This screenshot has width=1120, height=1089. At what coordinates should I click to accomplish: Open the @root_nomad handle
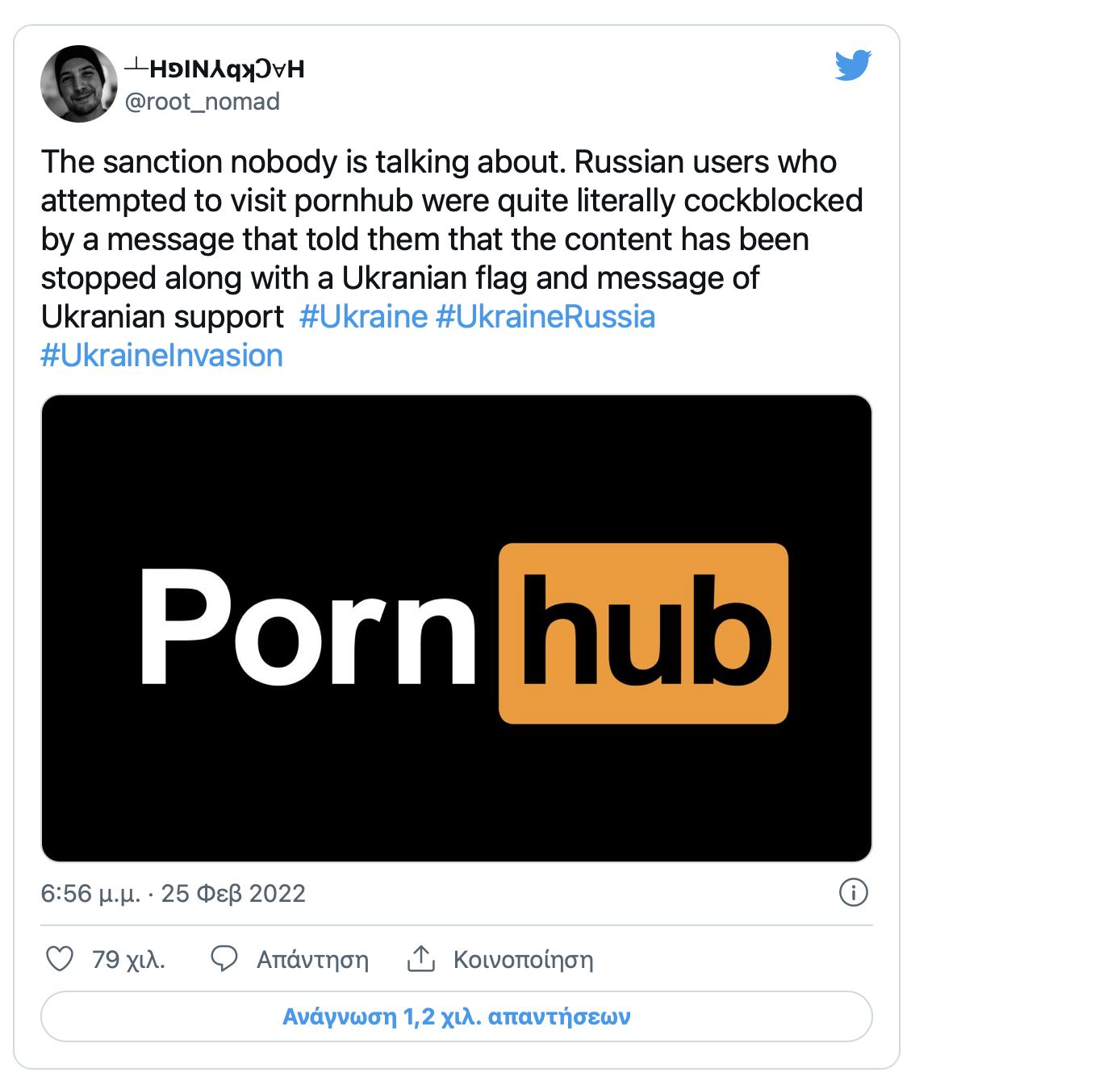tap(203, 102)
